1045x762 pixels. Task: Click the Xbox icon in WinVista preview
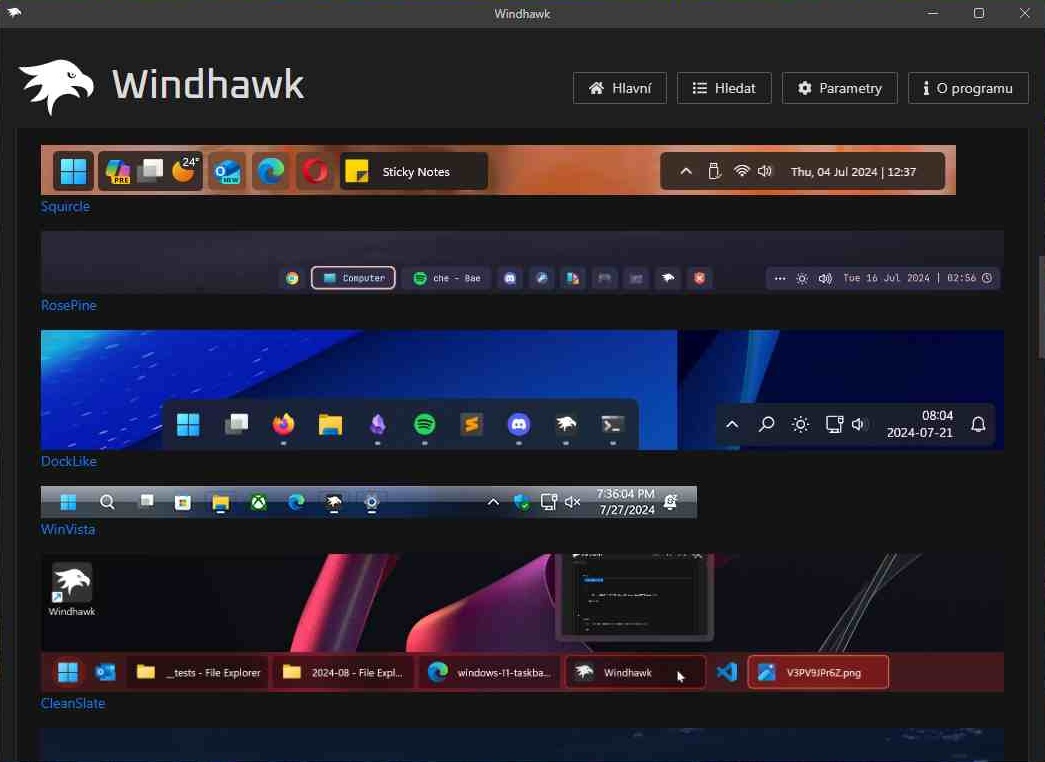click(x=258, y=502)
